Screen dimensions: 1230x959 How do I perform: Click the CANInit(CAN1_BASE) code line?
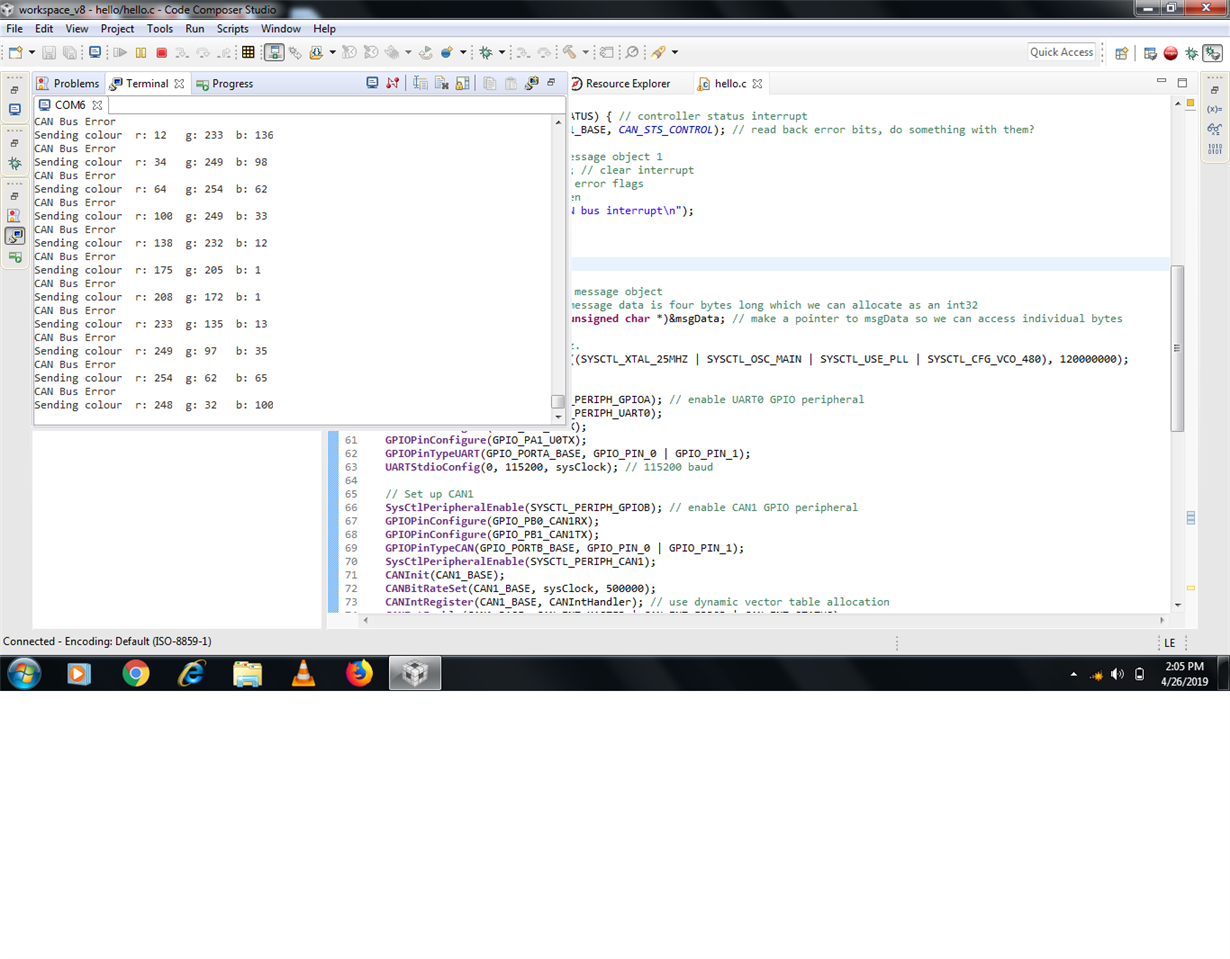(x=445, y=575)
